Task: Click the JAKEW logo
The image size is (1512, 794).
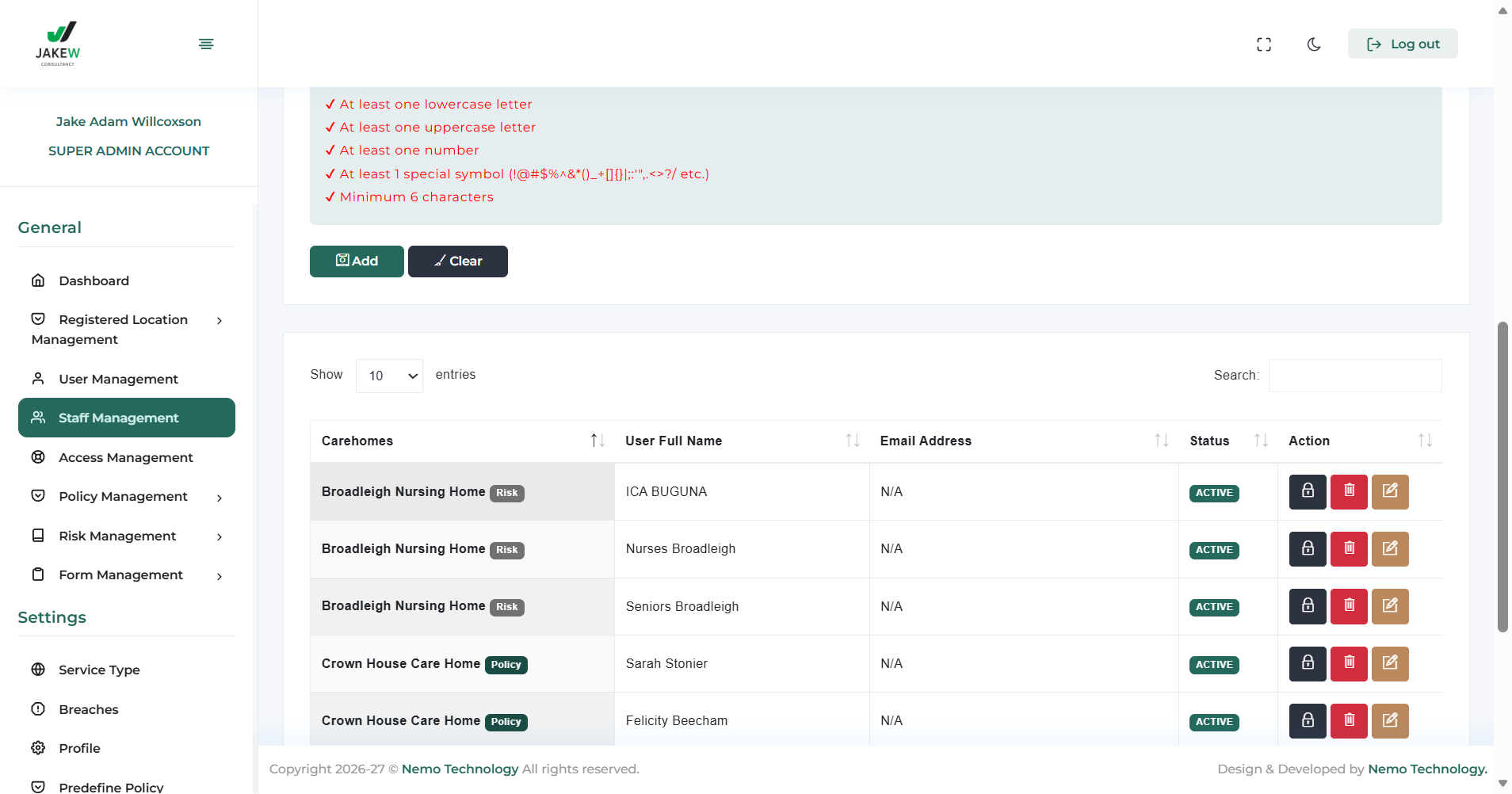Action: (58, 44)
